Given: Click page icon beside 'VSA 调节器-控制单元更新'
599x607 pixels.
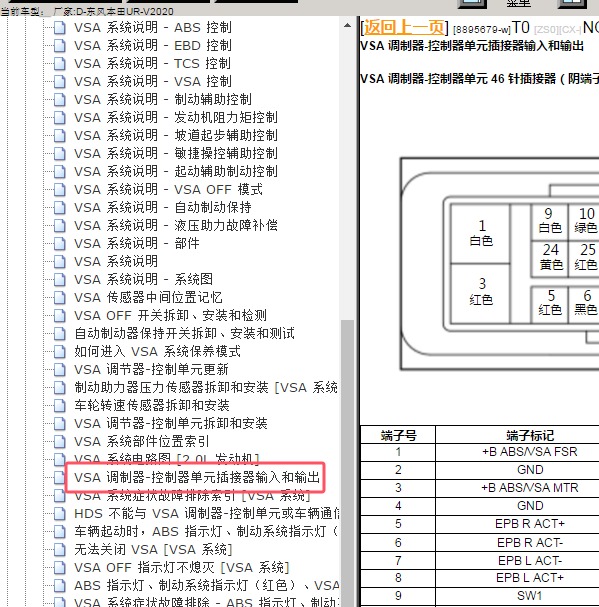Looking at the screenshot, I should pos(60,370).
